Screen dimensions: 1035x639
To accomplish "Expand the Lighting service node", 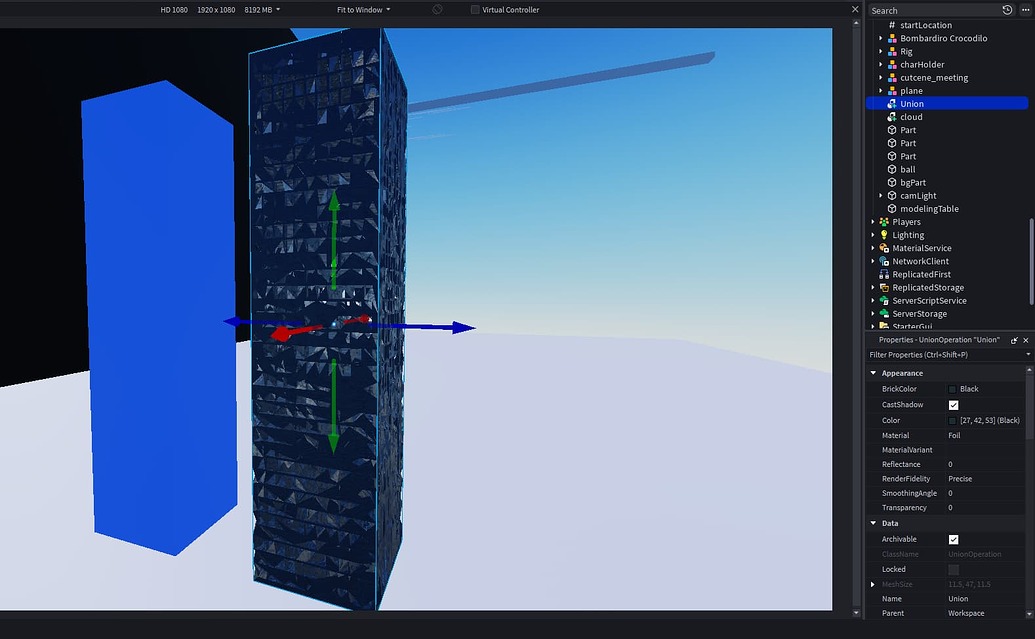I will tap(873, 235).
